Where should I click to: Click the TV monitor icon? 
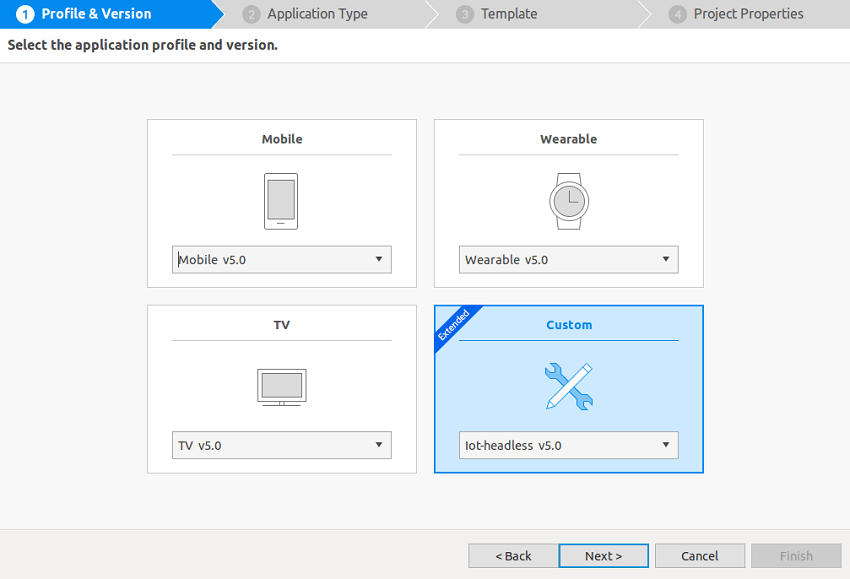coord(281,387)
